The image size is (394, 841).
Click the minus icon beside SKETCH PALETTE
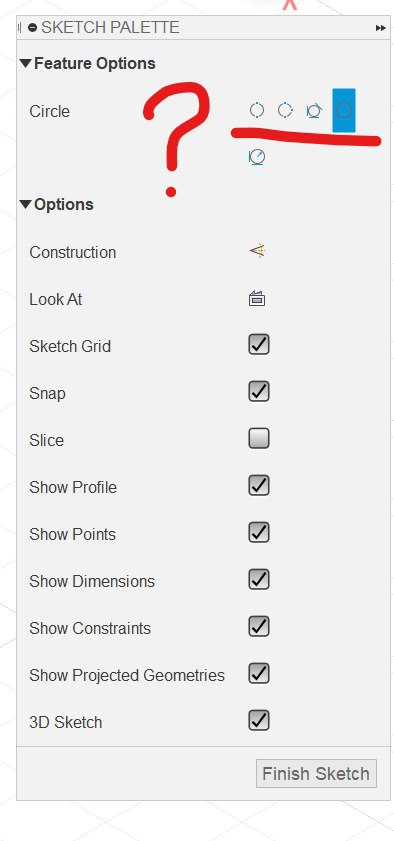click(32, 27)
